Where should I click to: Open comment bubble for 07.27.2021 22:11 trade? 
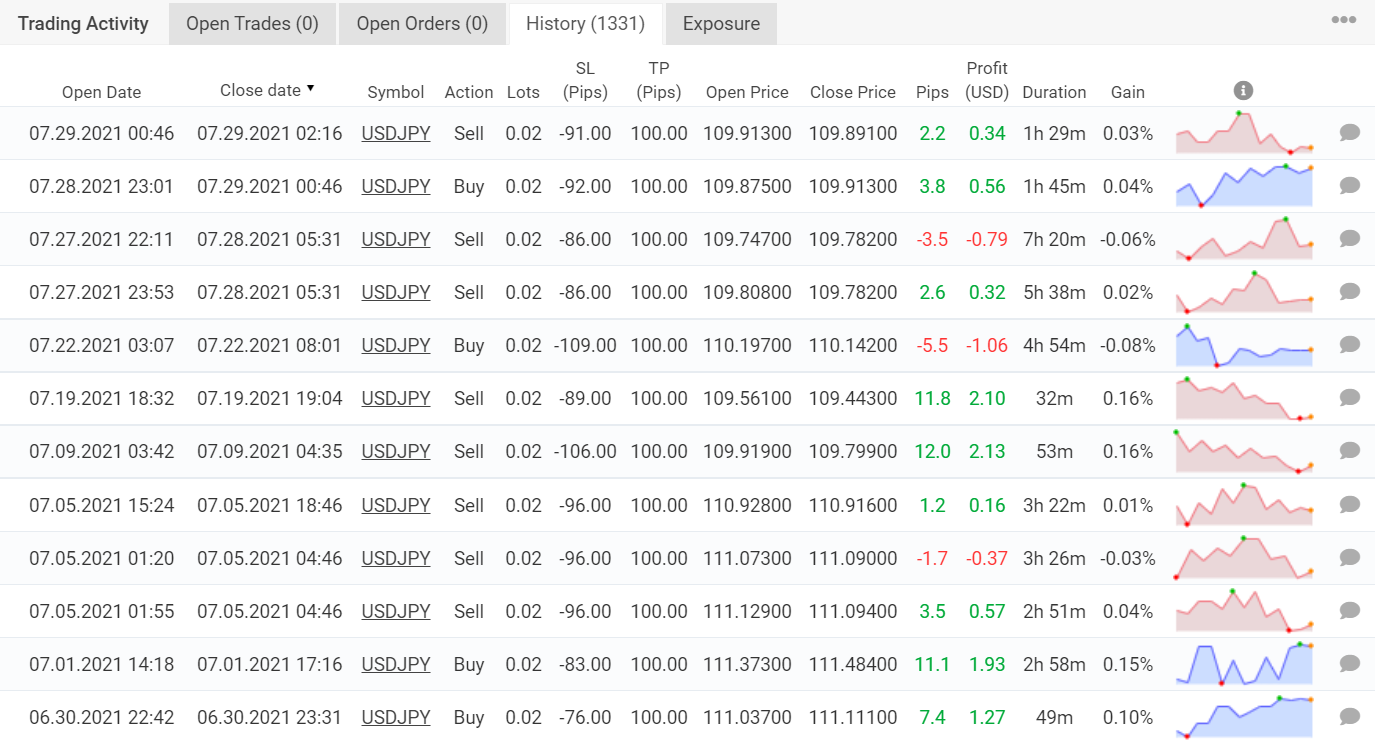(x=1349, y=239)
